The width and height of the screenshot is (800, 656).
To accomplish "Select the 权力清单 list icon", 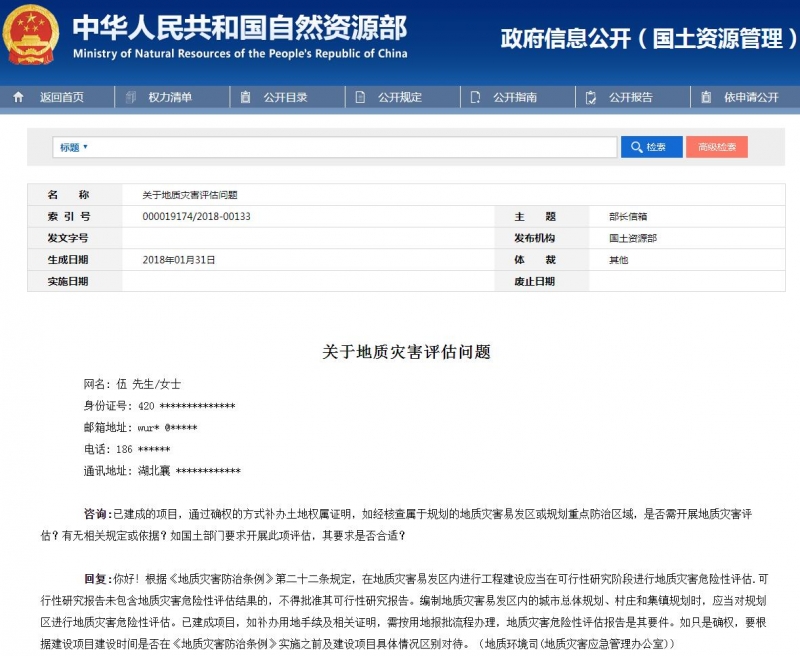I will [128, 97].
